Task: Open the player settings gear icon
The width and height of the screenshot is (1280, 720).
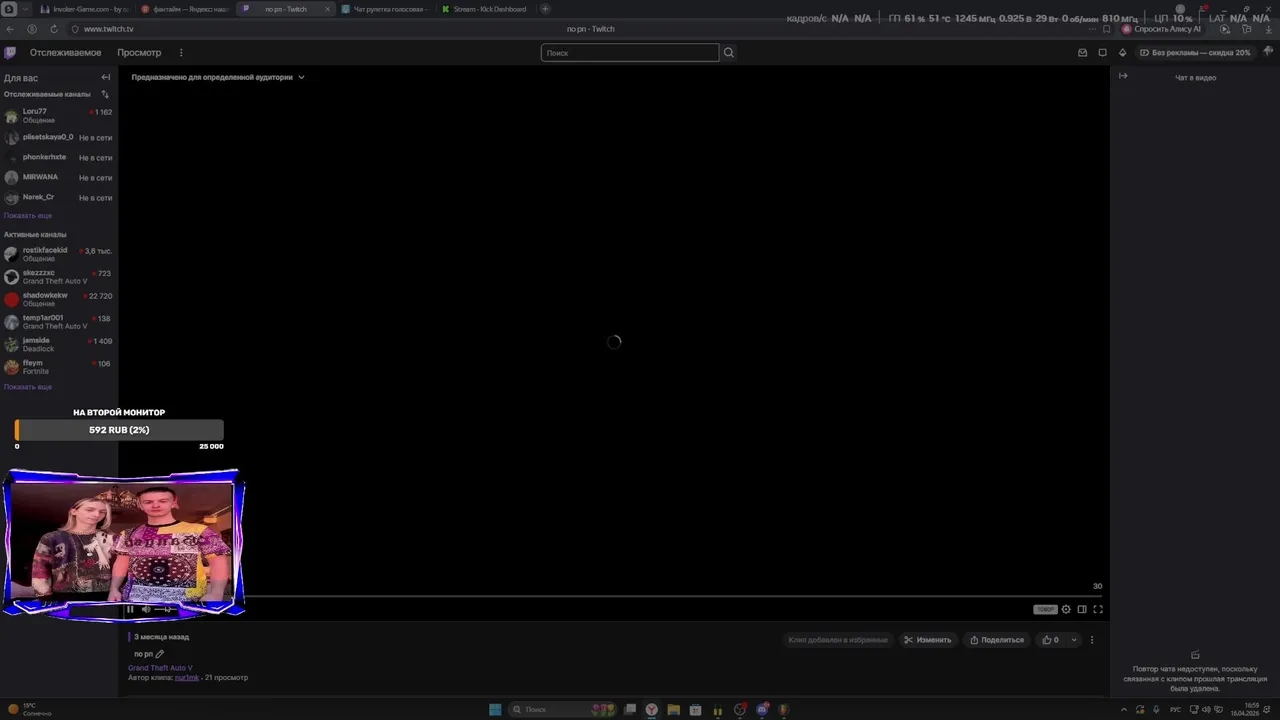Action: [x=1066, y=609]
